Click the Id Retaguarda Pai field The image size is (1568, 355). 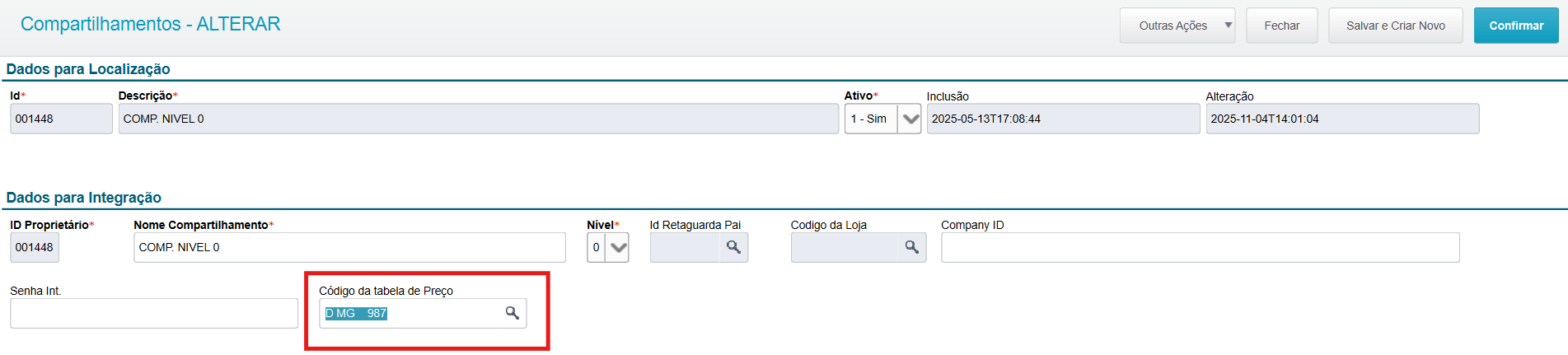[x=685, y=247]
